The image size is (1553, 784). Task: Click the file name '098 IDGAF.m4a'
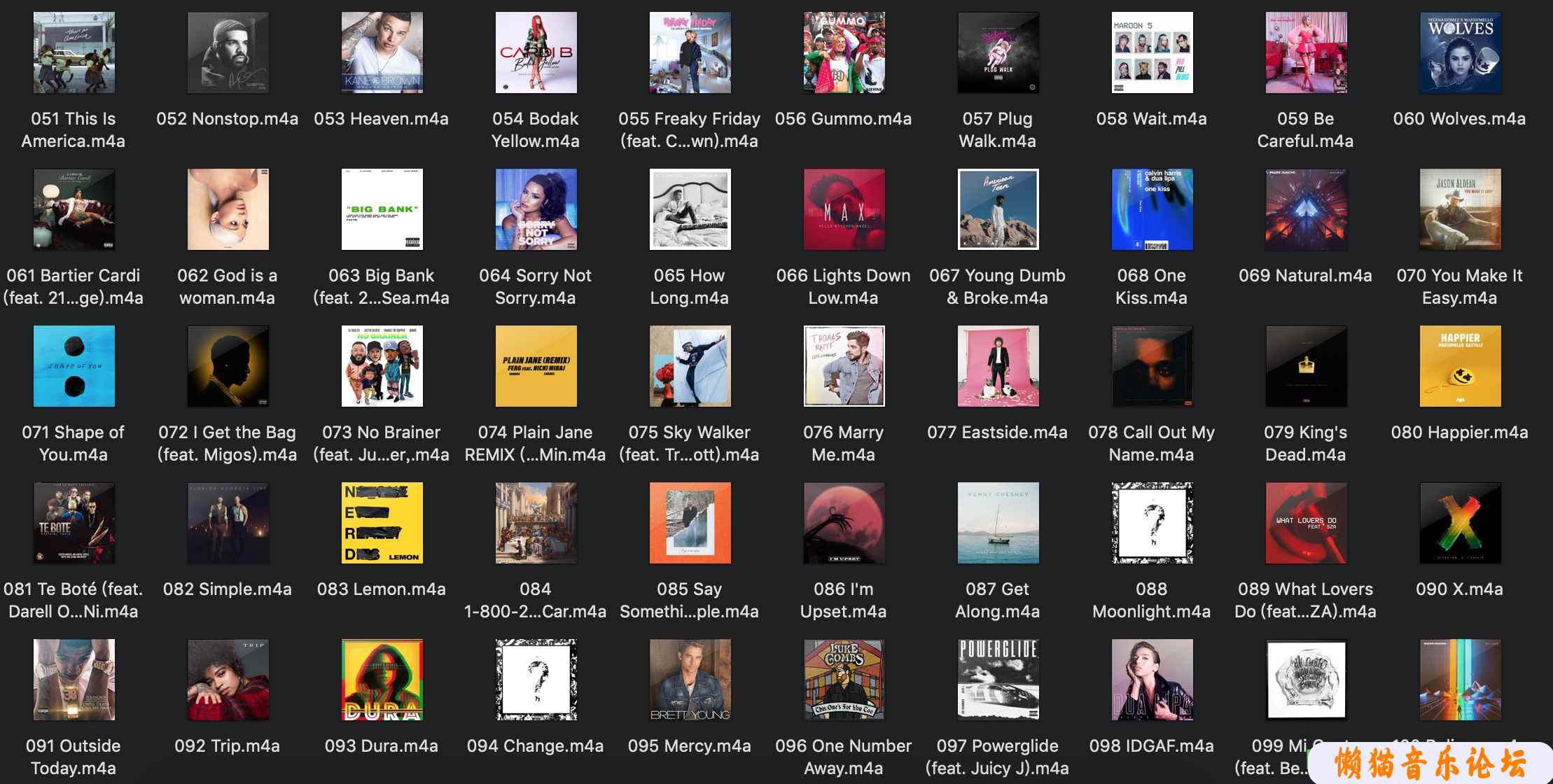(1152, 746)
